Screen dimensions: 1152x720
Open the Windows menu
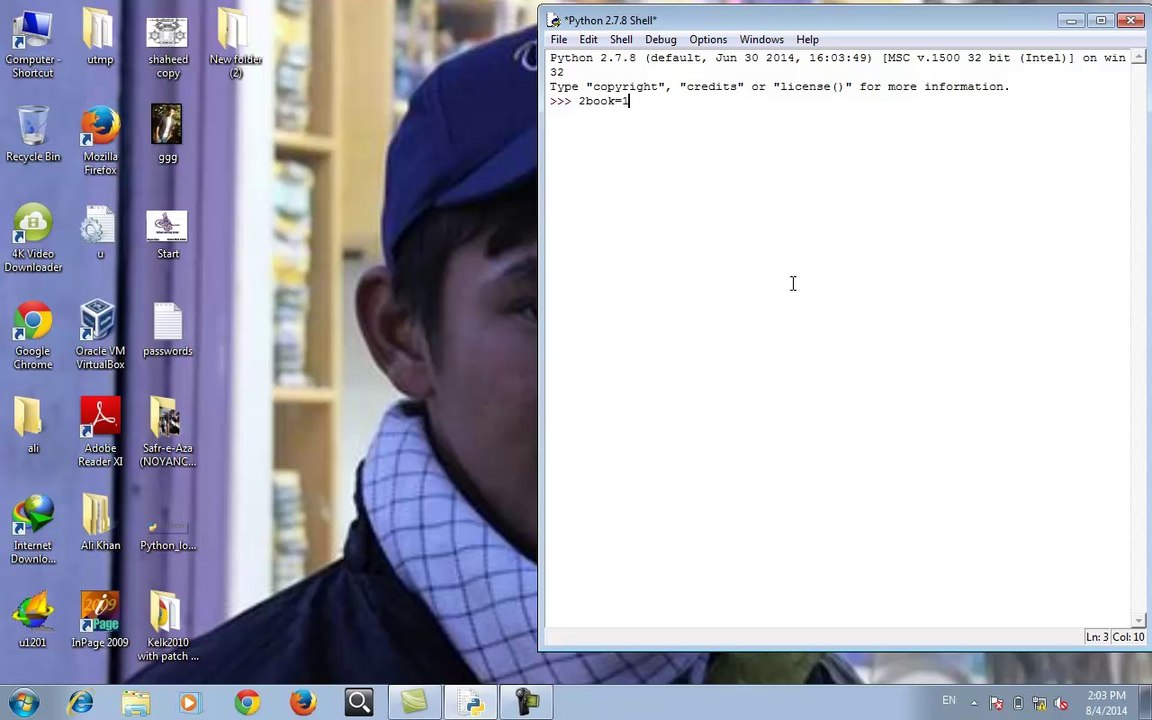pos(761,40)
